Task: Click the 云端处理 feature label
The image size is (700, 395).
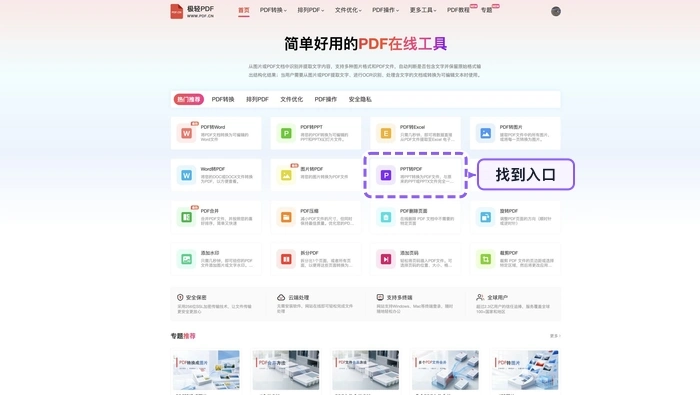Action: (x=299, y=298)
